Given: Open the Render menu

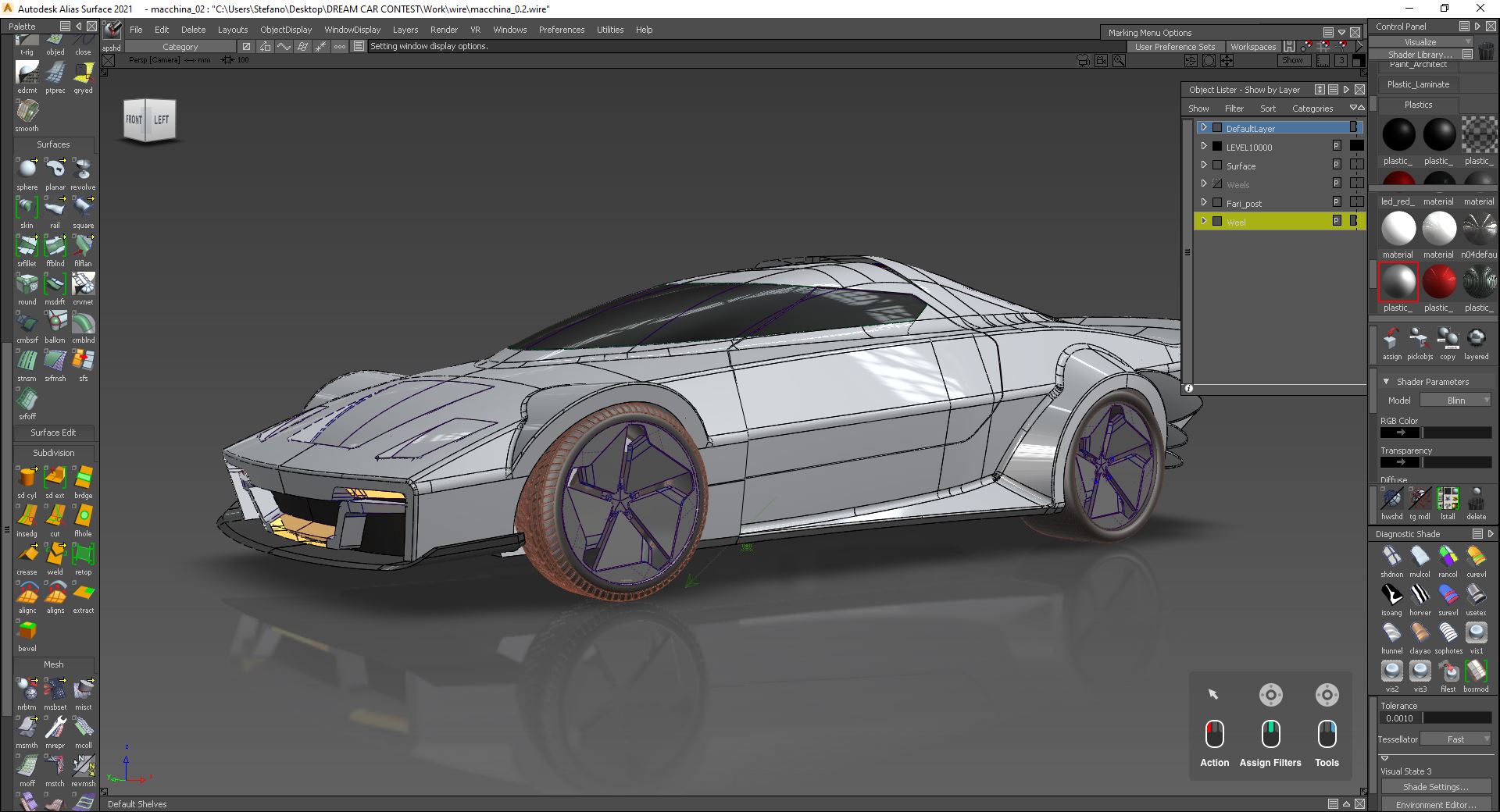Looking at the screenshot, I should coord(444,30).
